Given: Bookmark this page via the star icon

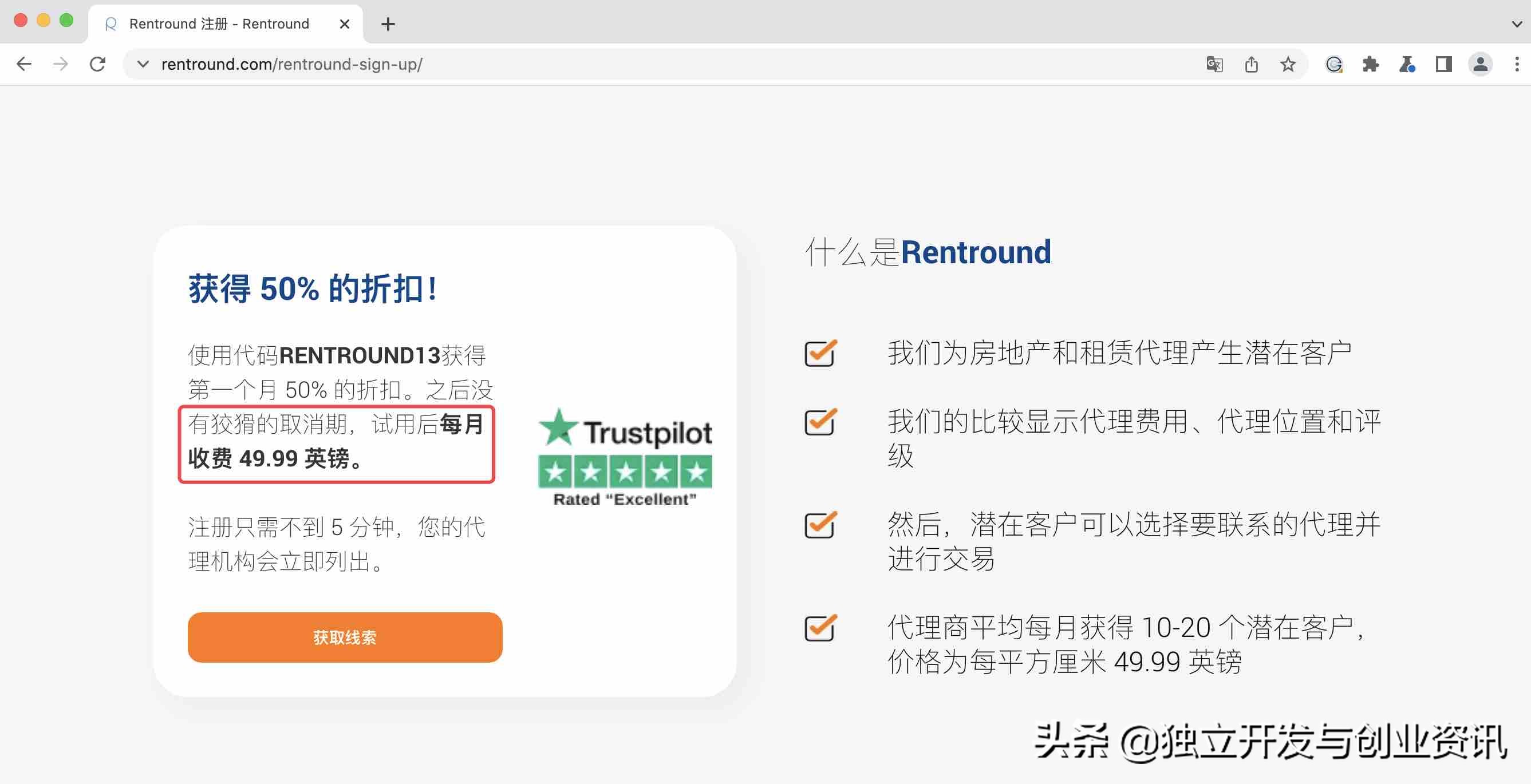Looking at the screenshot, I should tap(1287, 64).
